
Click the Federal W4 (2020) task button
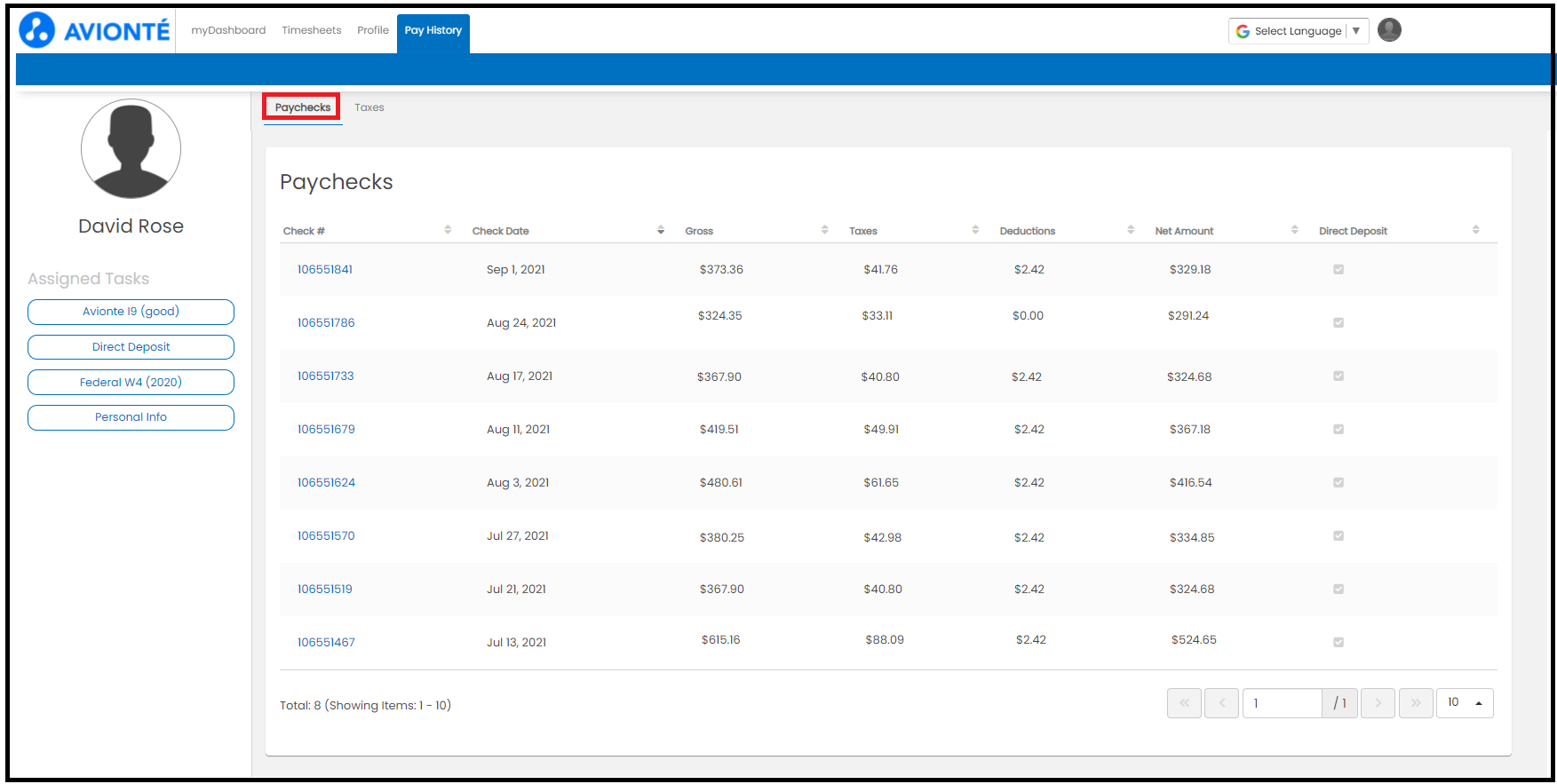coord(131,383)
